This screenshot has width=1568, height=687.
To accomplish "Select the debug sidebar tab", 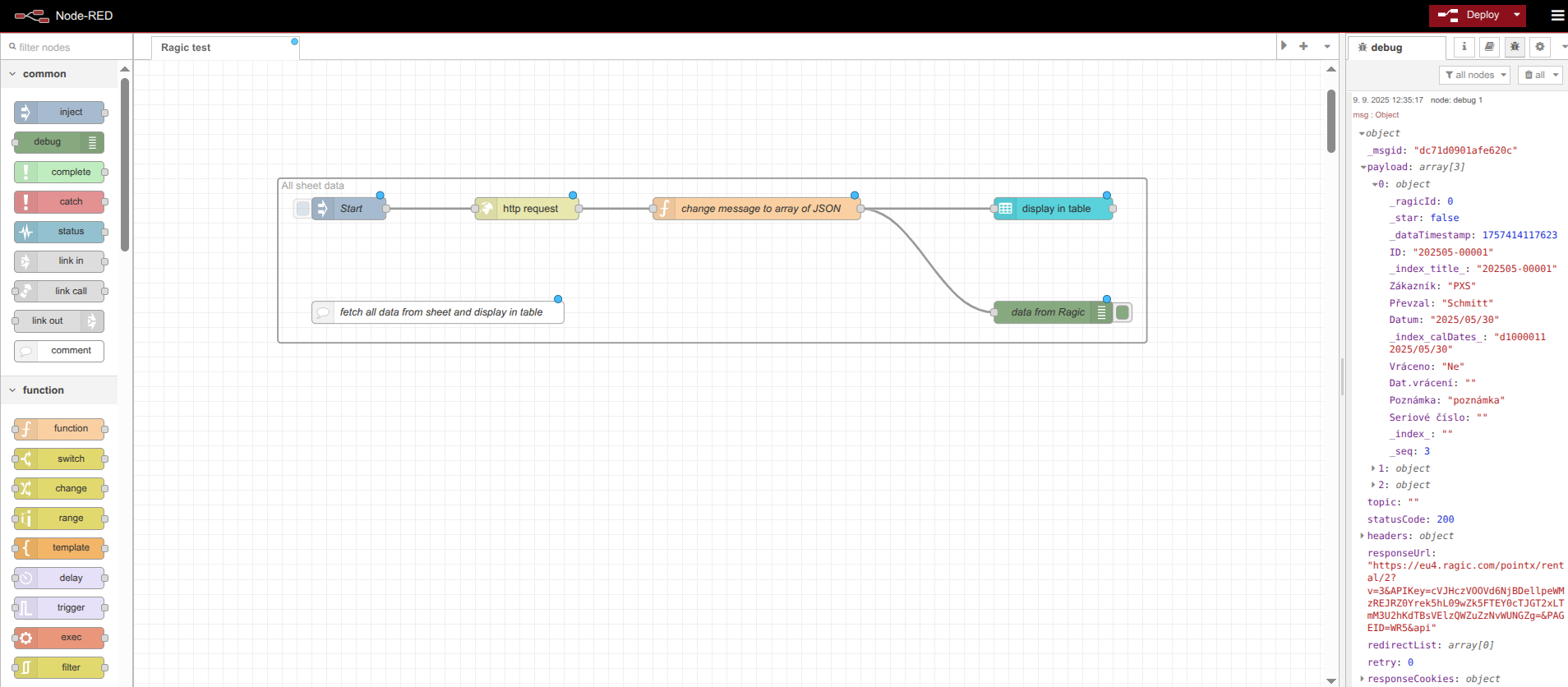I will [1395, 48].
